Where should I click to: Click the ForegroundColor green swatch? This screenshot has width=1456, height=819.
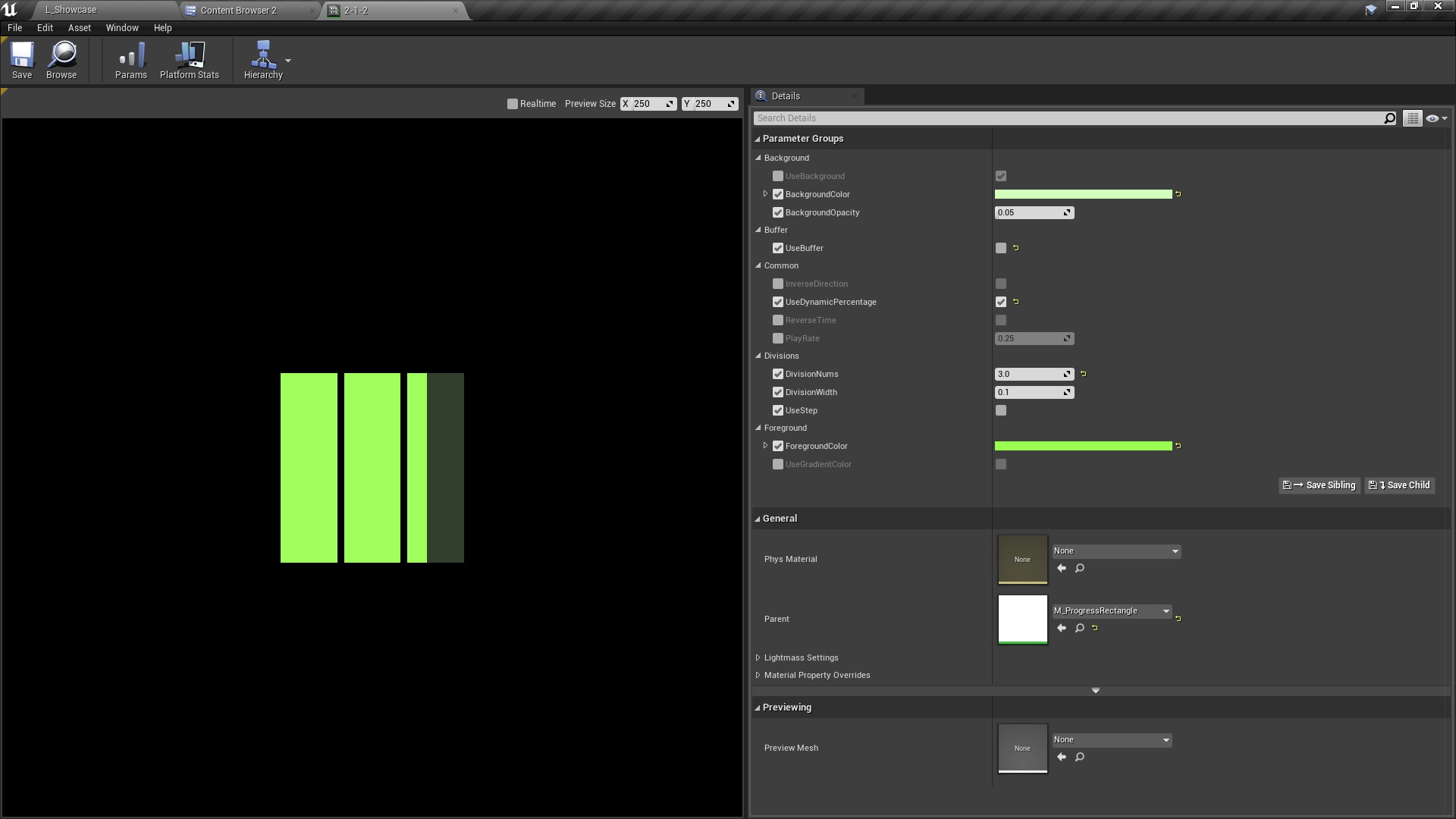click(x=1083, y=446)
